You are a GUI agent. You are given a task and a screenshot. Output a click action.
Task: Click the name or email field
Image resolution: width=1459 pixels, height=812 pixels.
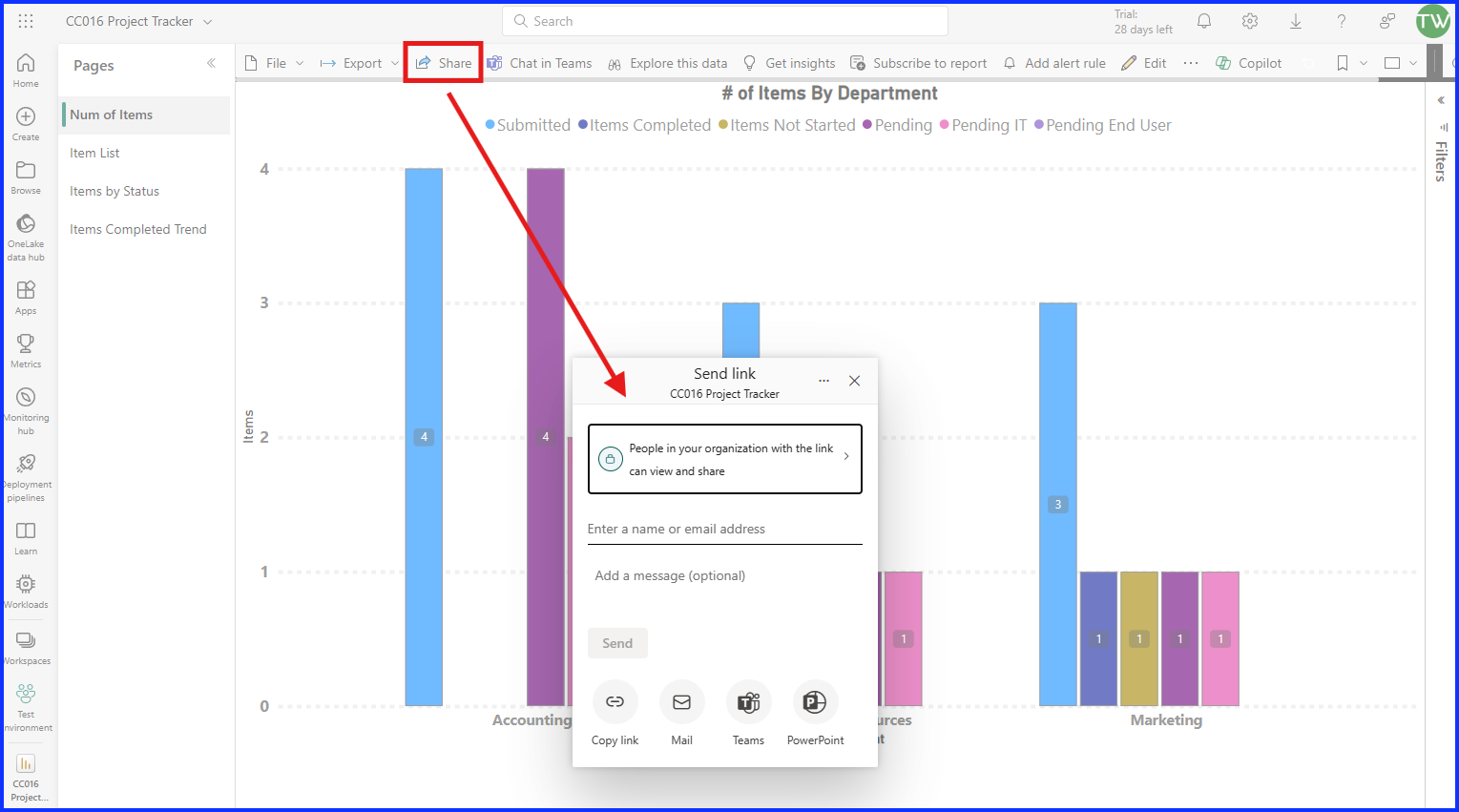(724, 529)
